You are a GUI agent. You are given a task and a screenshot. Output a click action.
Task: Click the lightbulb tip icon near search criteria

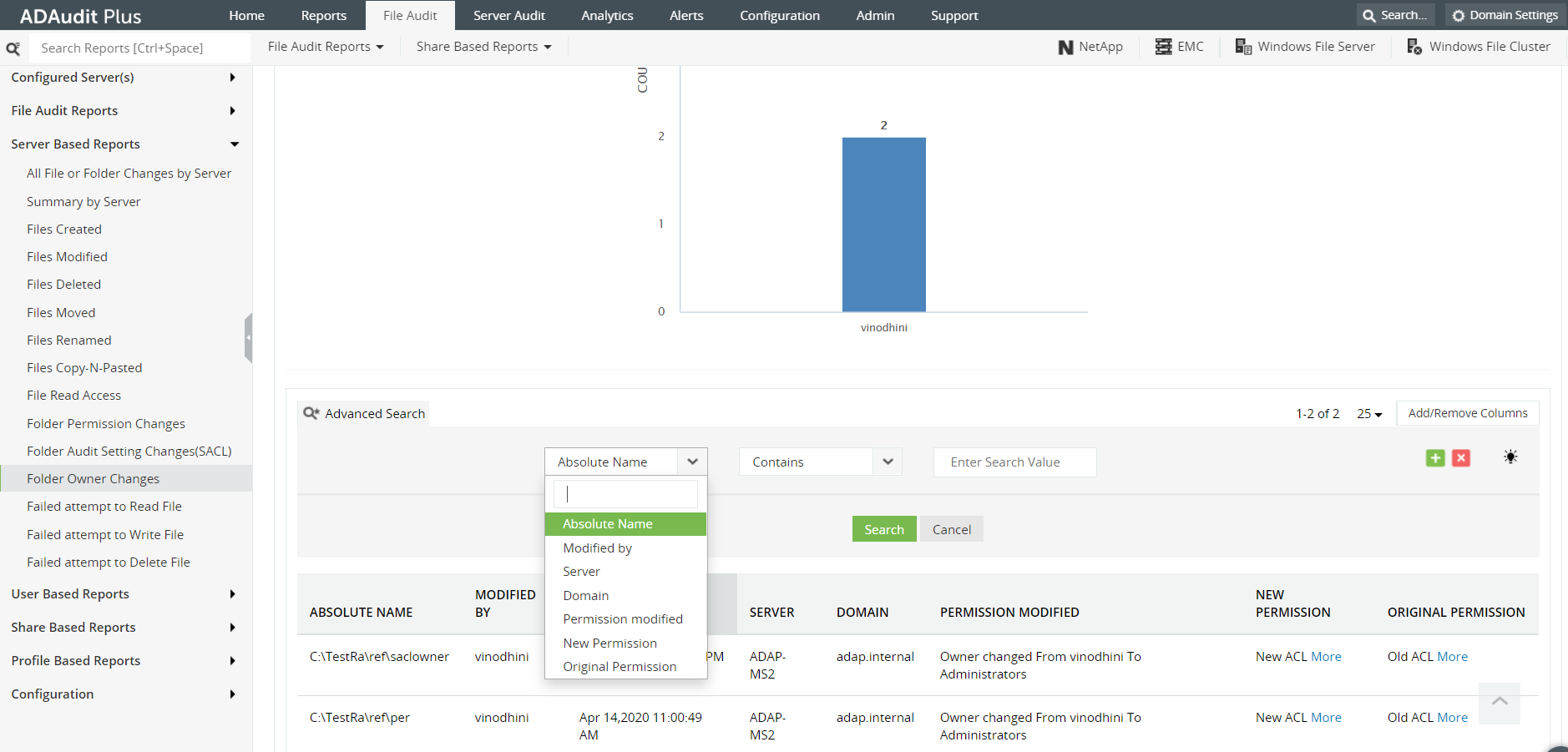pyautogui.click(x=1510, y=457)
